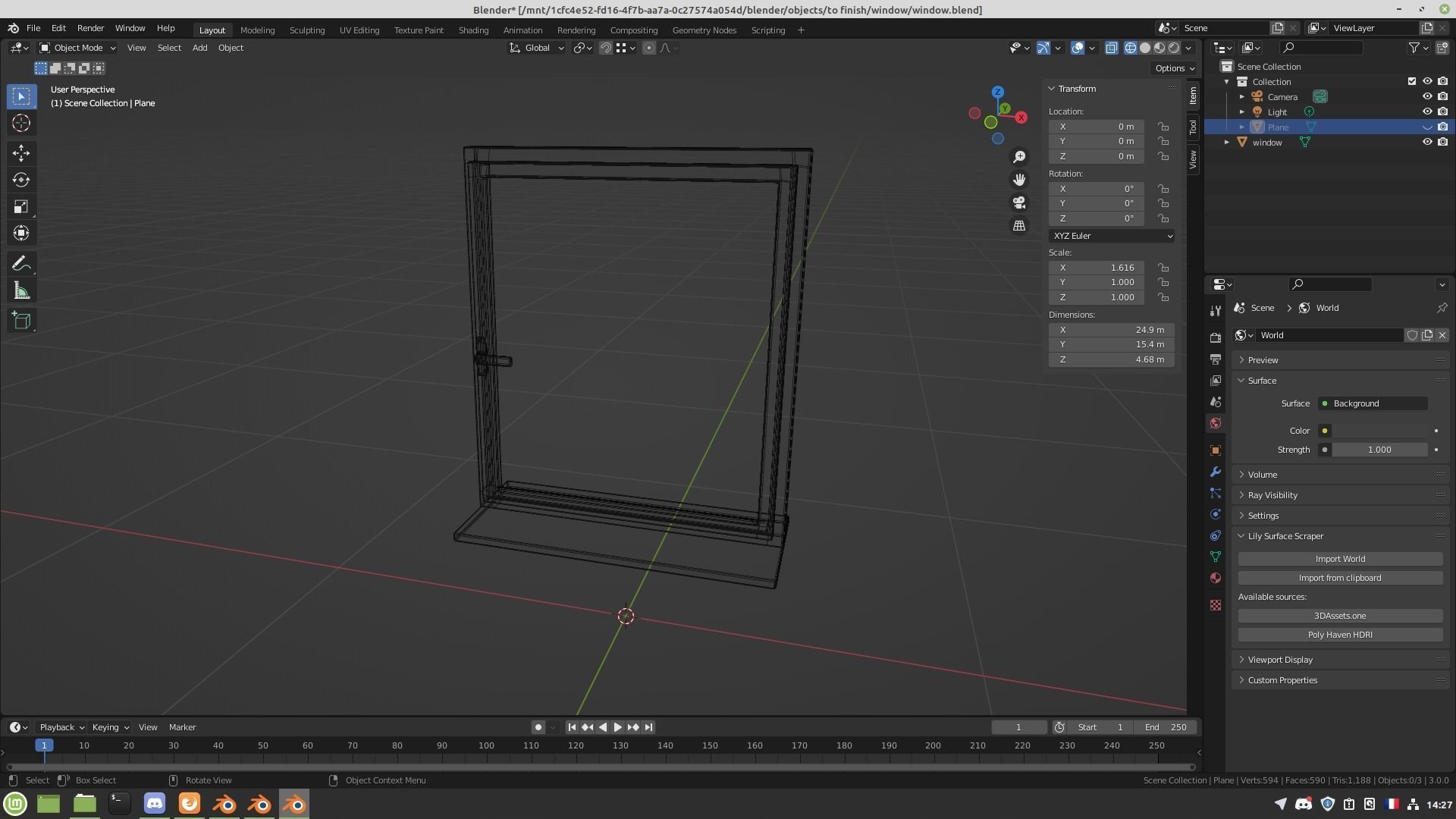Click Import from clipboard button

click(1340, 578)
